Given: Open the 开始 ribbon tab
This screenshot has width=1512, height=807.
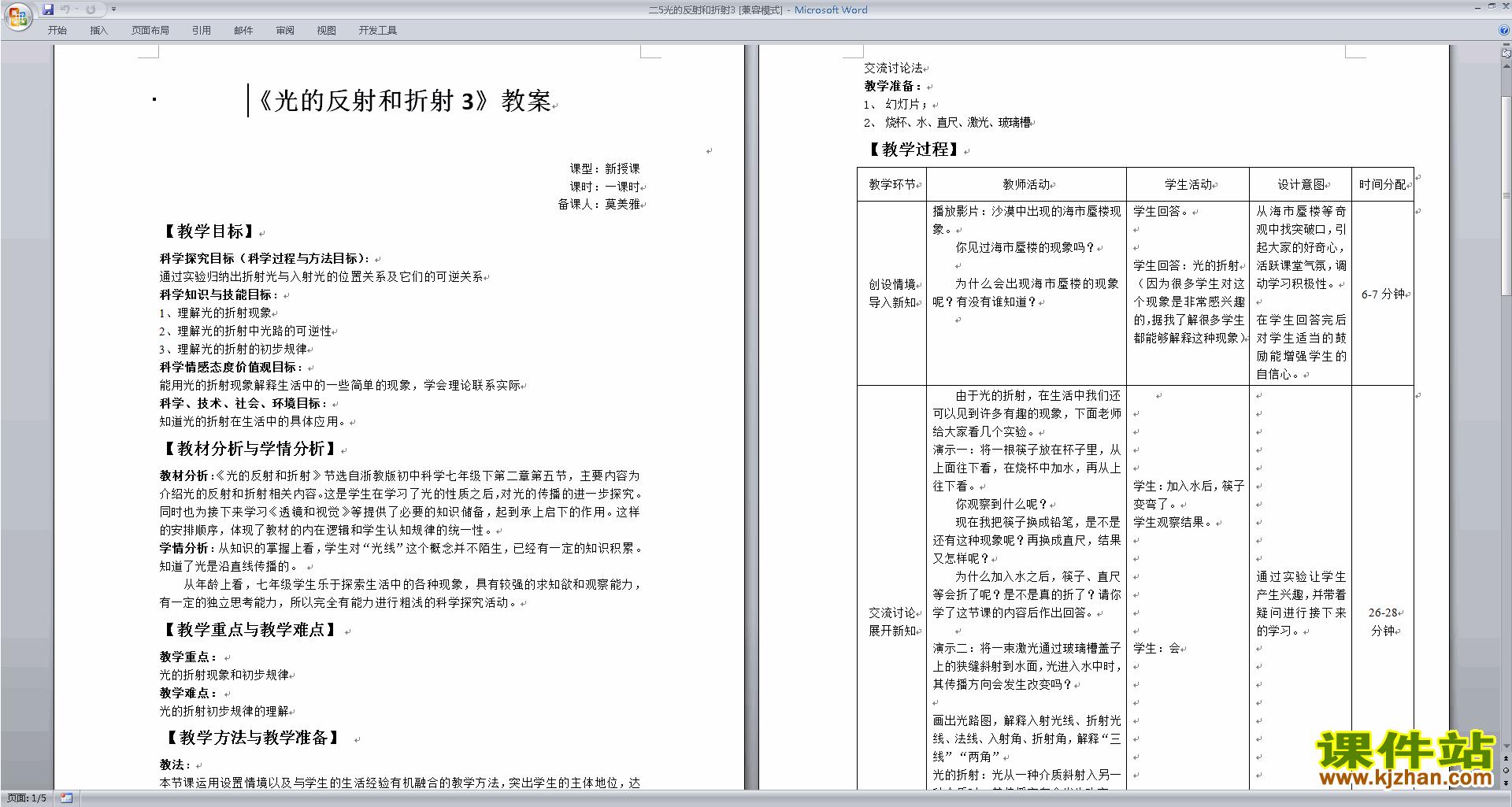Looking at the screenshot, I should (x=57, y=31).
